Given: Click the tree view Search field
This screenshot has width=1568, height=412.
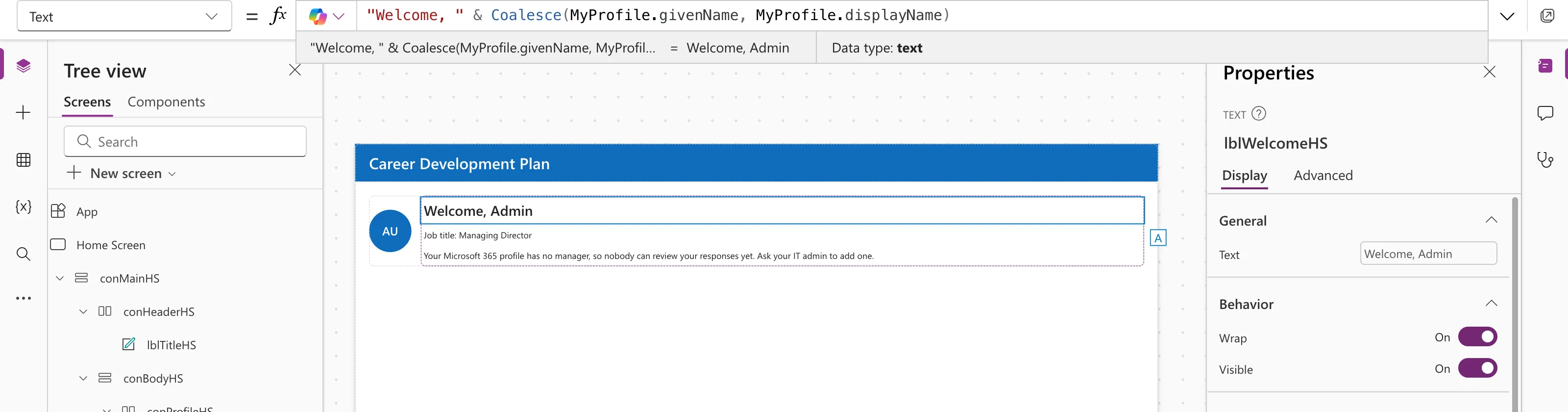Looking at the screenshot, I should tap(185, 141).
